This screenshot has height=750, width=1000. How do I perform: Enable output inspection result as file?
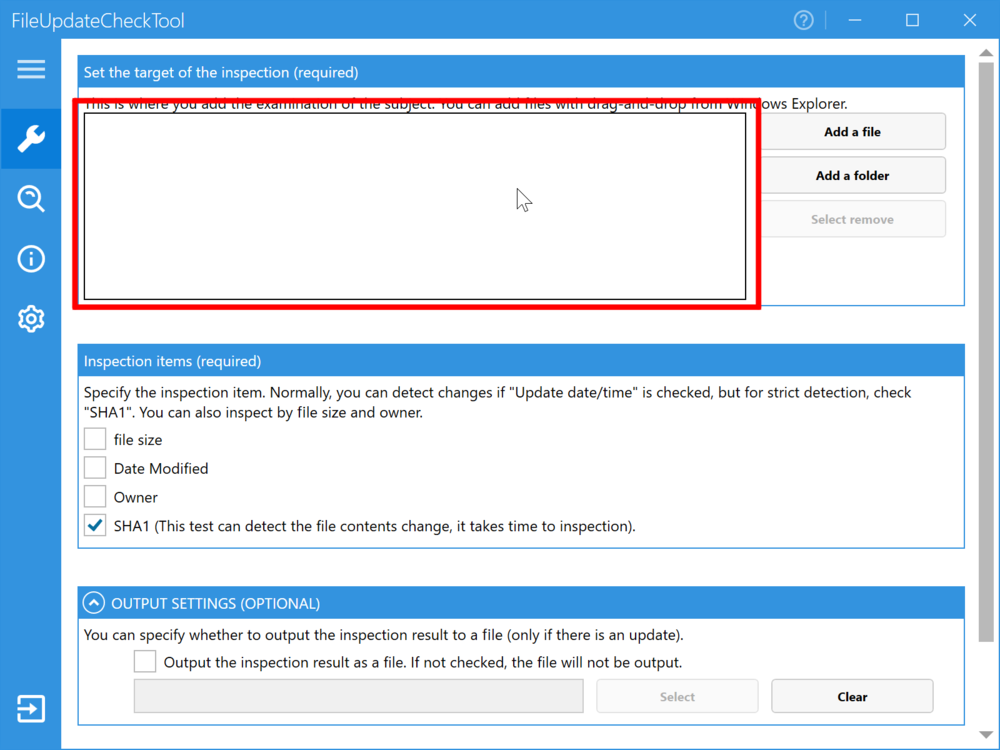pyautogui.click(x=145, y=662)
